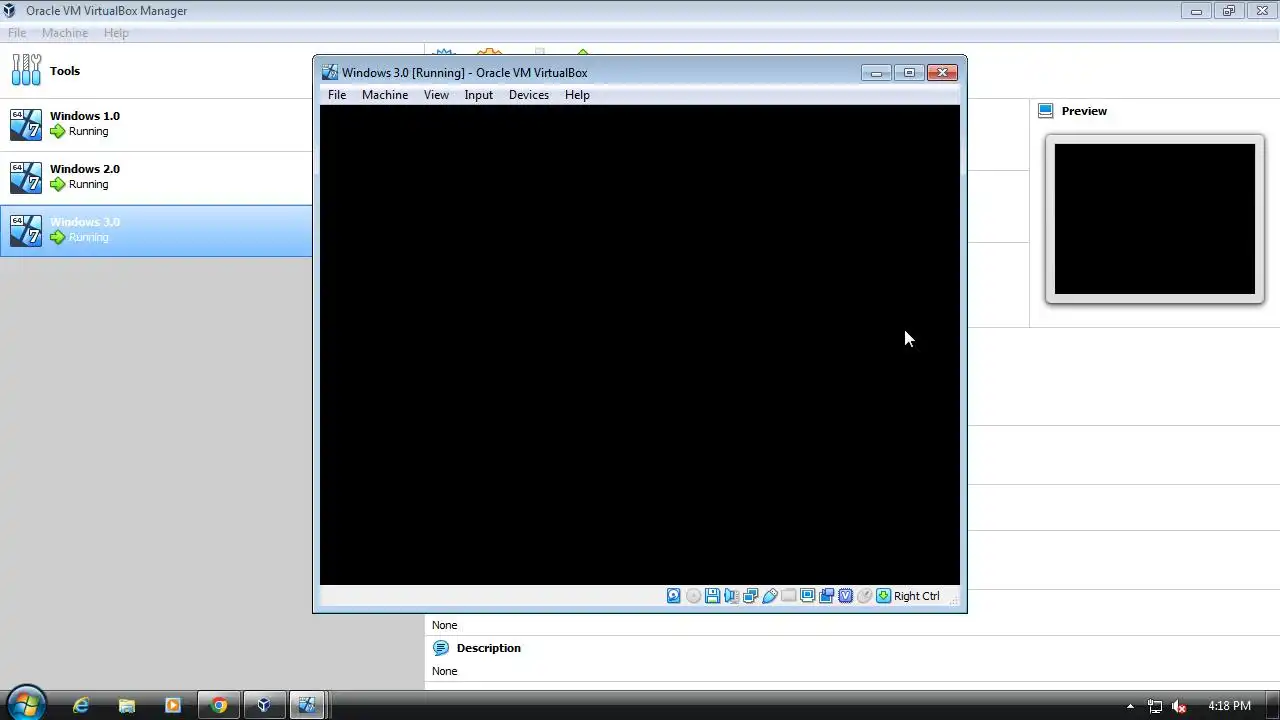
Task: Open the audio settings status icon
Action: tap(731, 596)
